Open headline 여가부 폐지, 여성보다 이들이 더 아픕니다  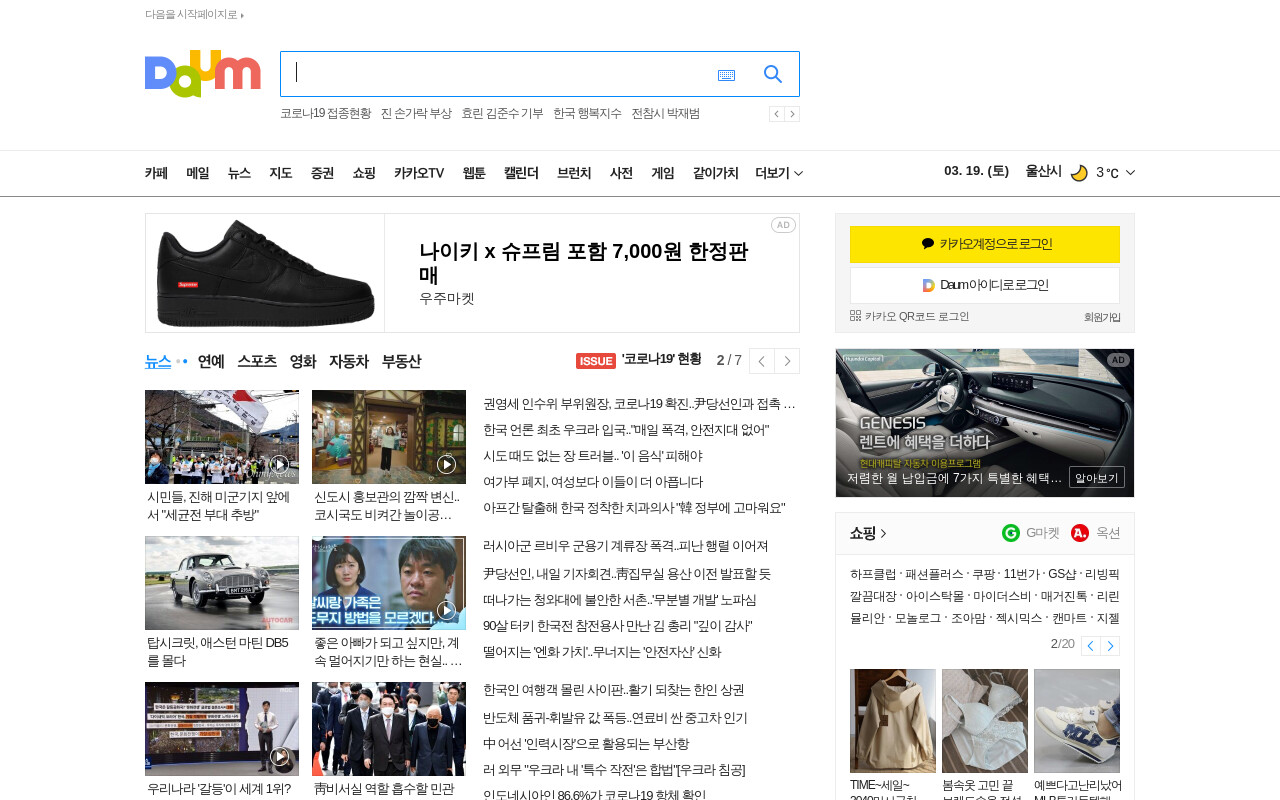pos(593,482)
